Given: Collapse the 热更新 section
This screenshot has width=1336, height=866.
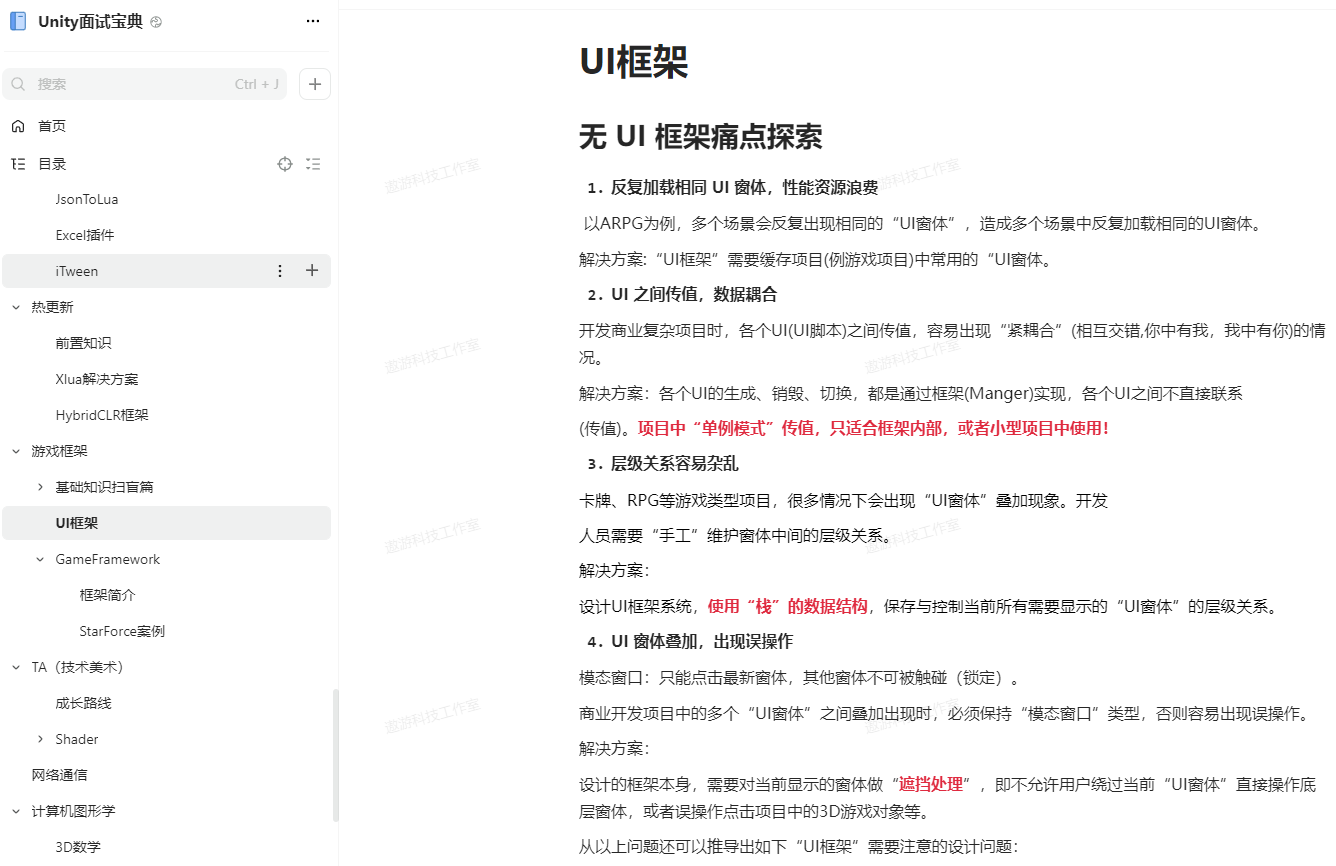Looking at the screenshot, I should click(16, 307).
